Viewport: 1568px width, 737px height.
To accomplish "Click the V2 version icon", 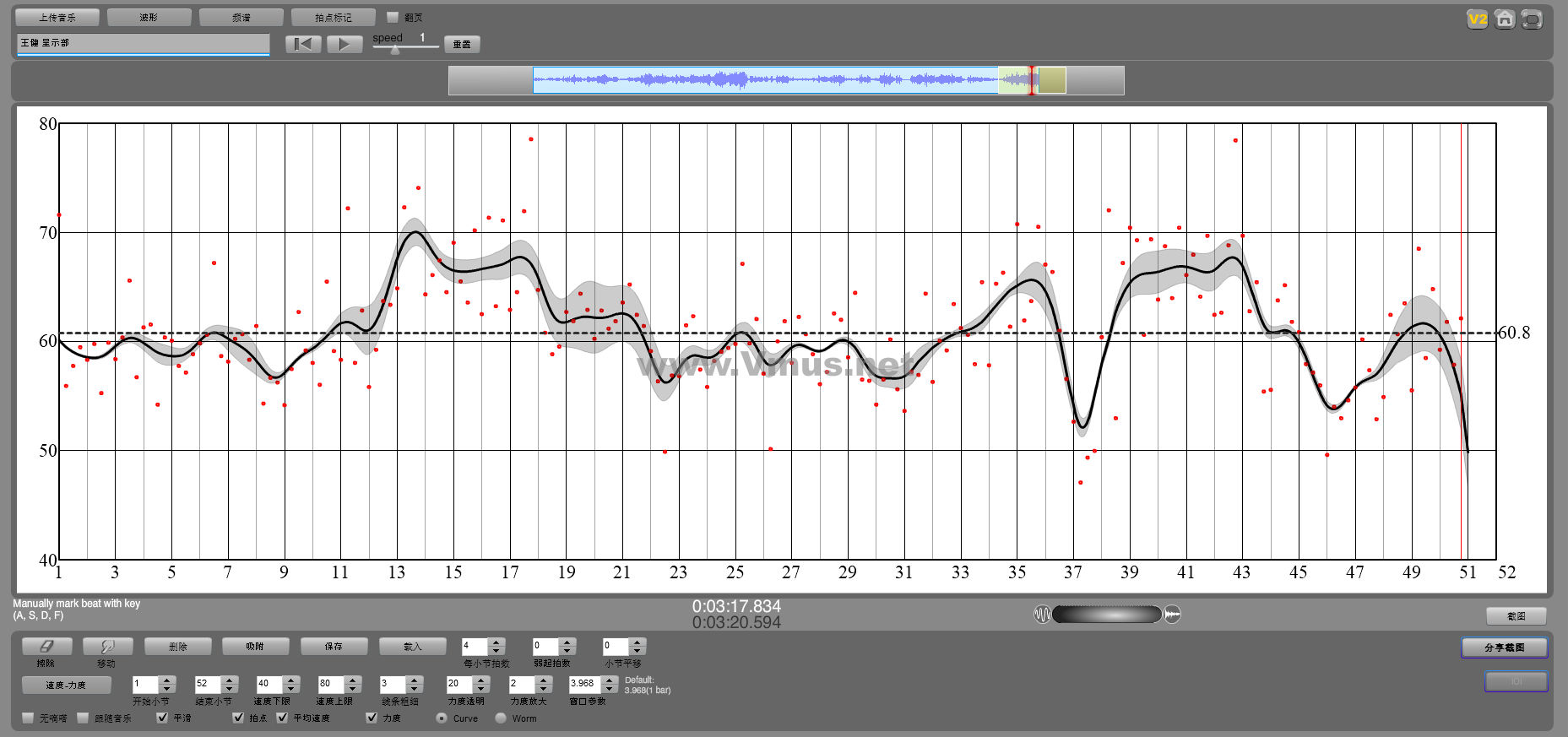I will (1477, 19).
